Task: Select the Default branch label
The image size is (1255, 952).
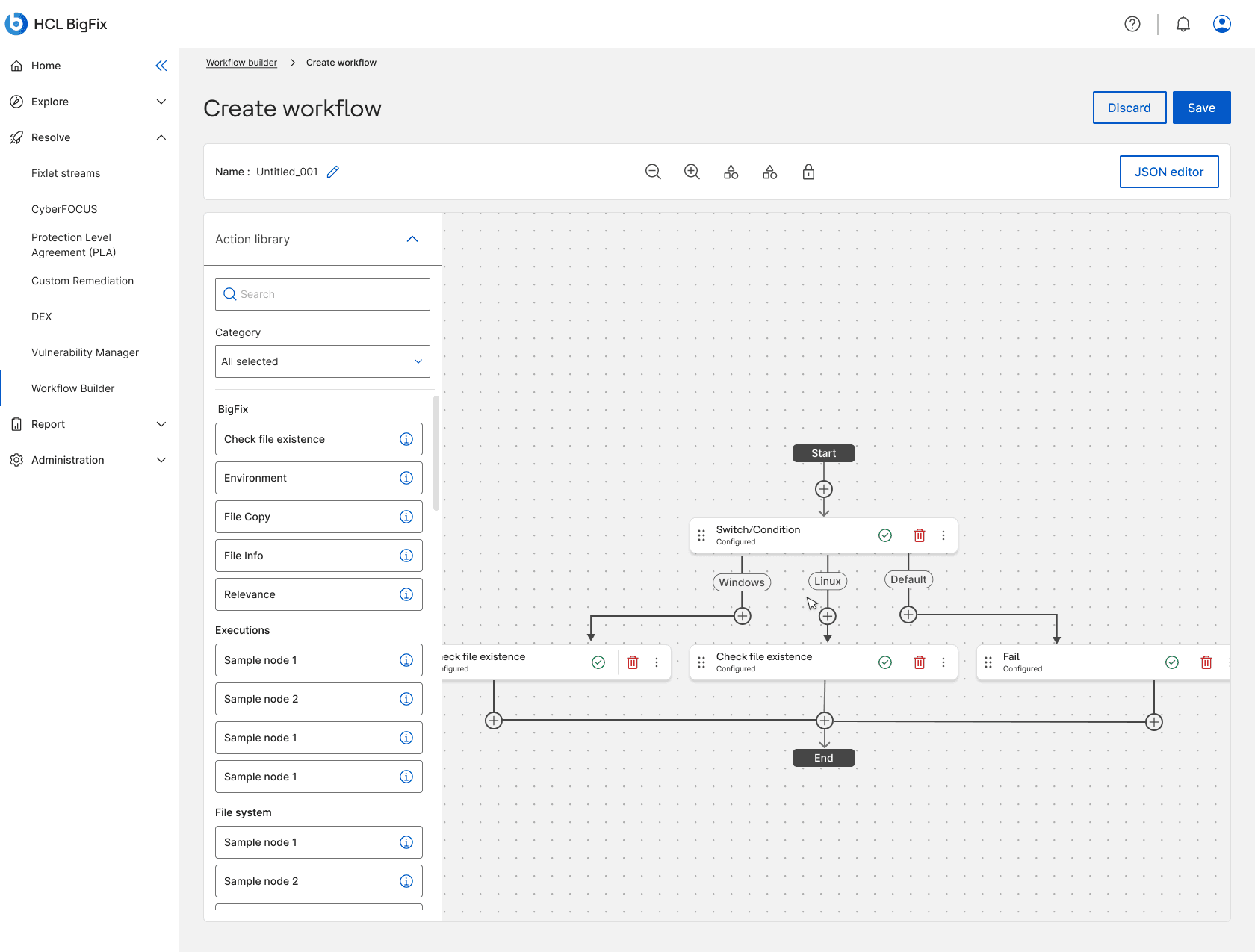Action: point(908,579)
